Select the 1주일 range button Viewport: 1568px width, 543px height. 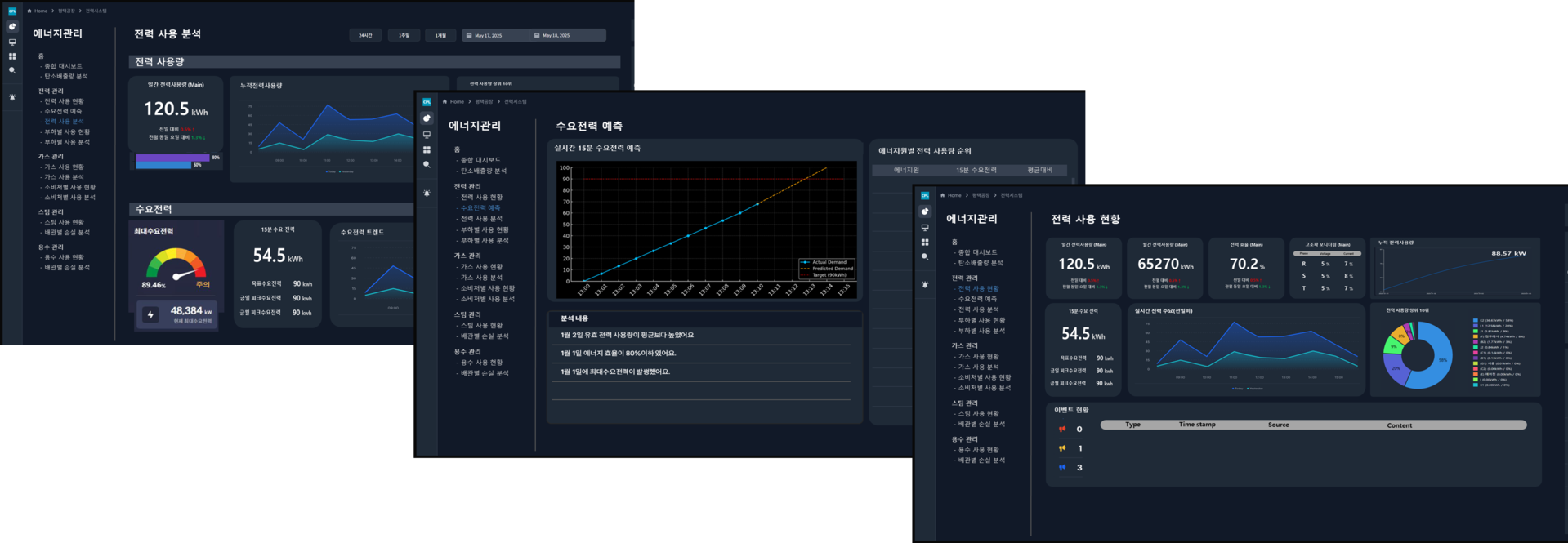[x=404, y=35]
